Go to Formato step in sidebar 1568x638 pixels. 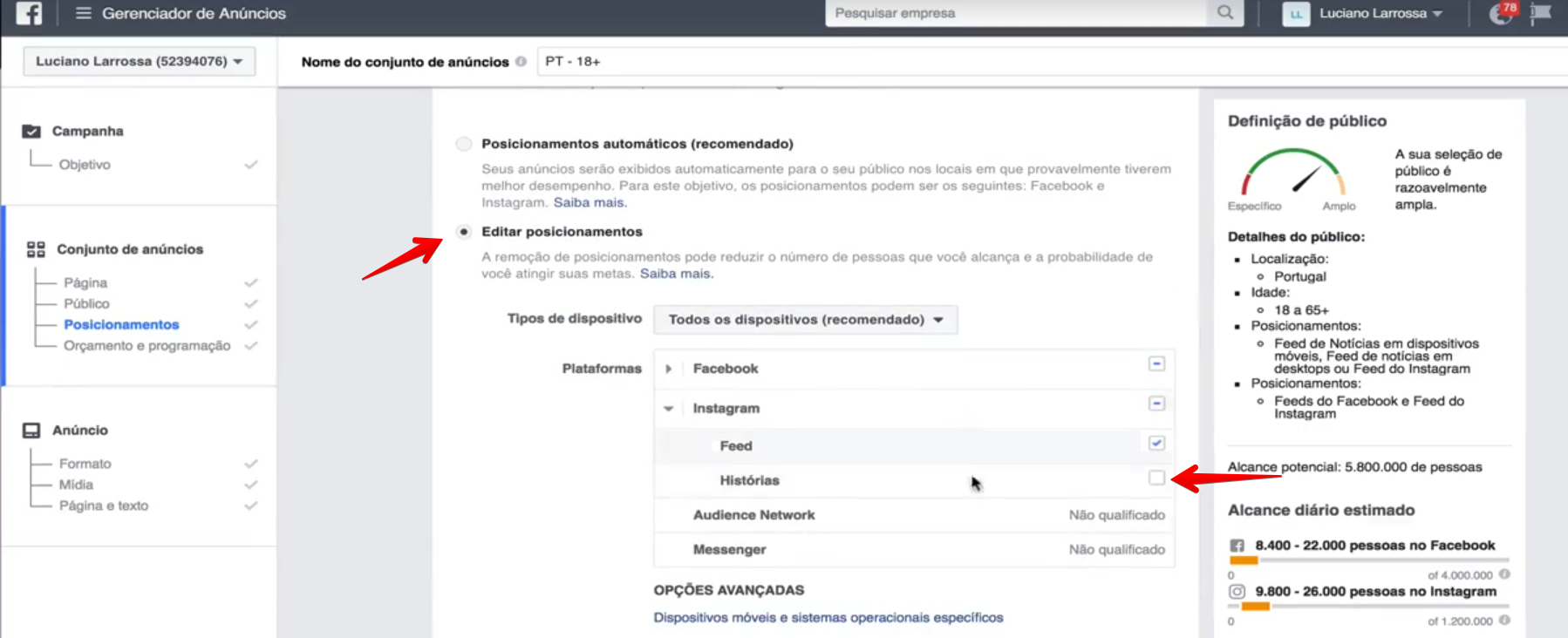pos(85,465)
